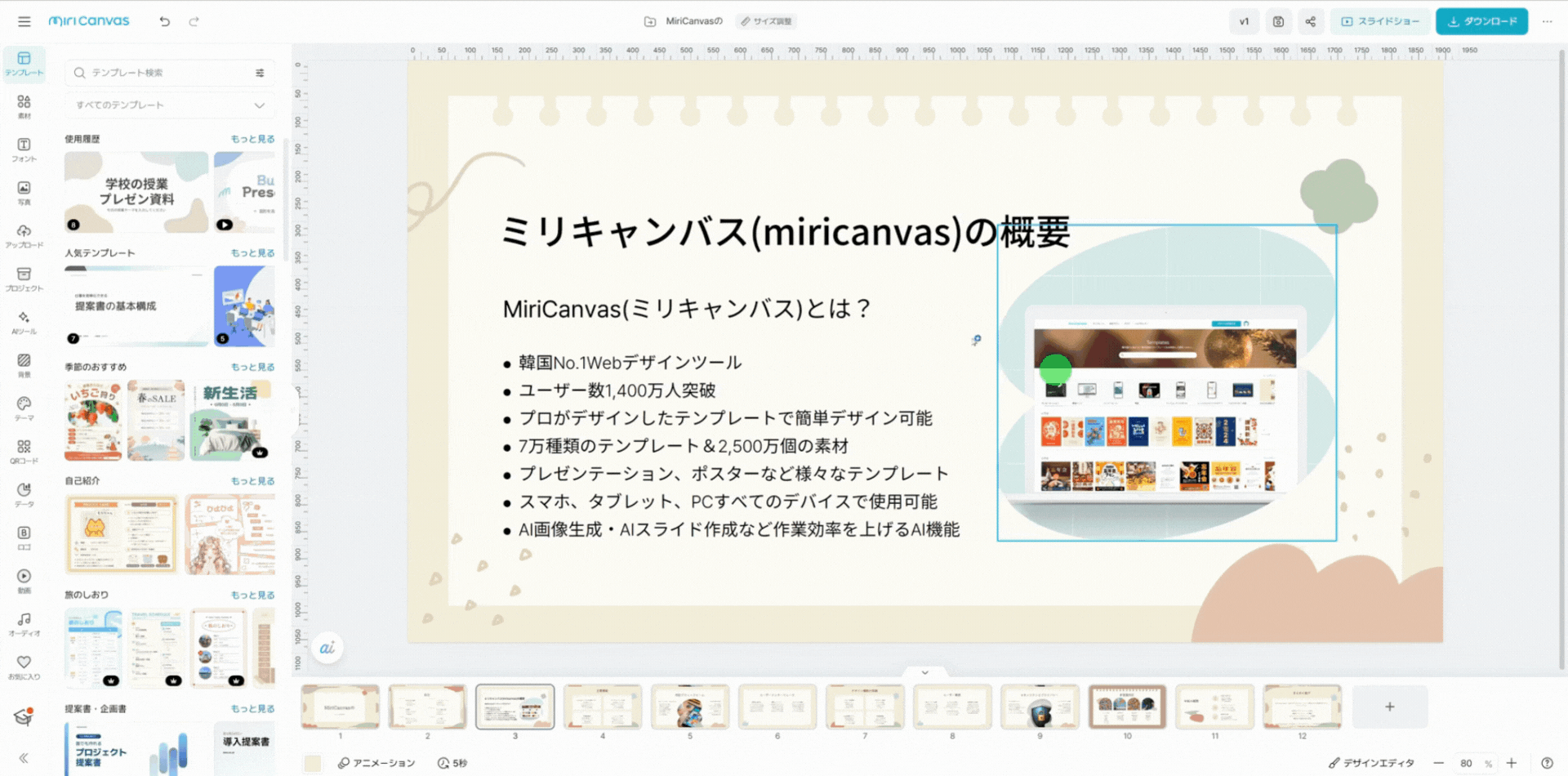Open the graduation cap tutorial icon
This screenshot has height=776, width=1568.
click(23, 717)
